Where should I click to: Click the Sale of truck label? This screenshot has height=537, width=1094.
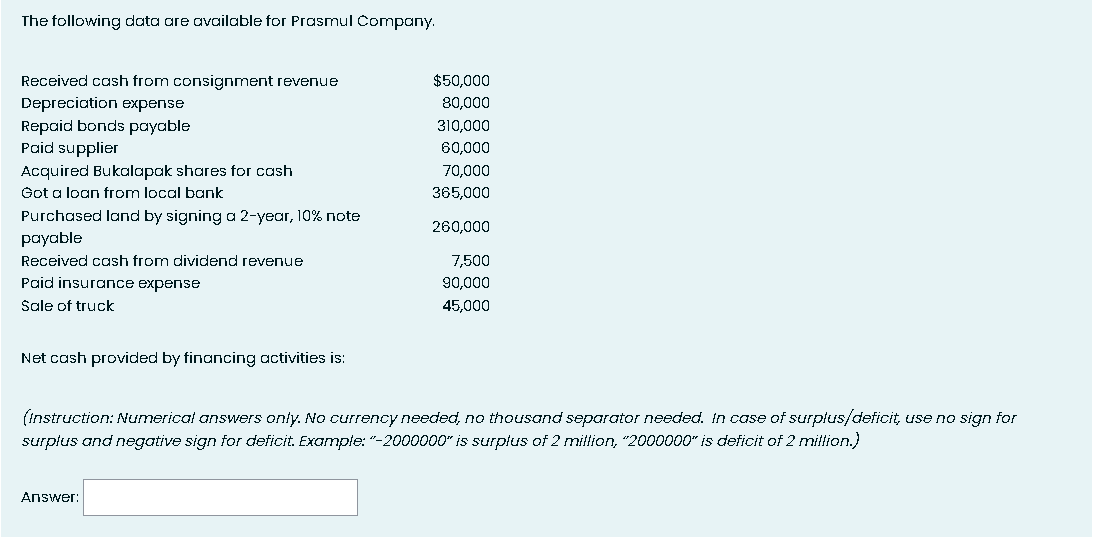(68, 306)
